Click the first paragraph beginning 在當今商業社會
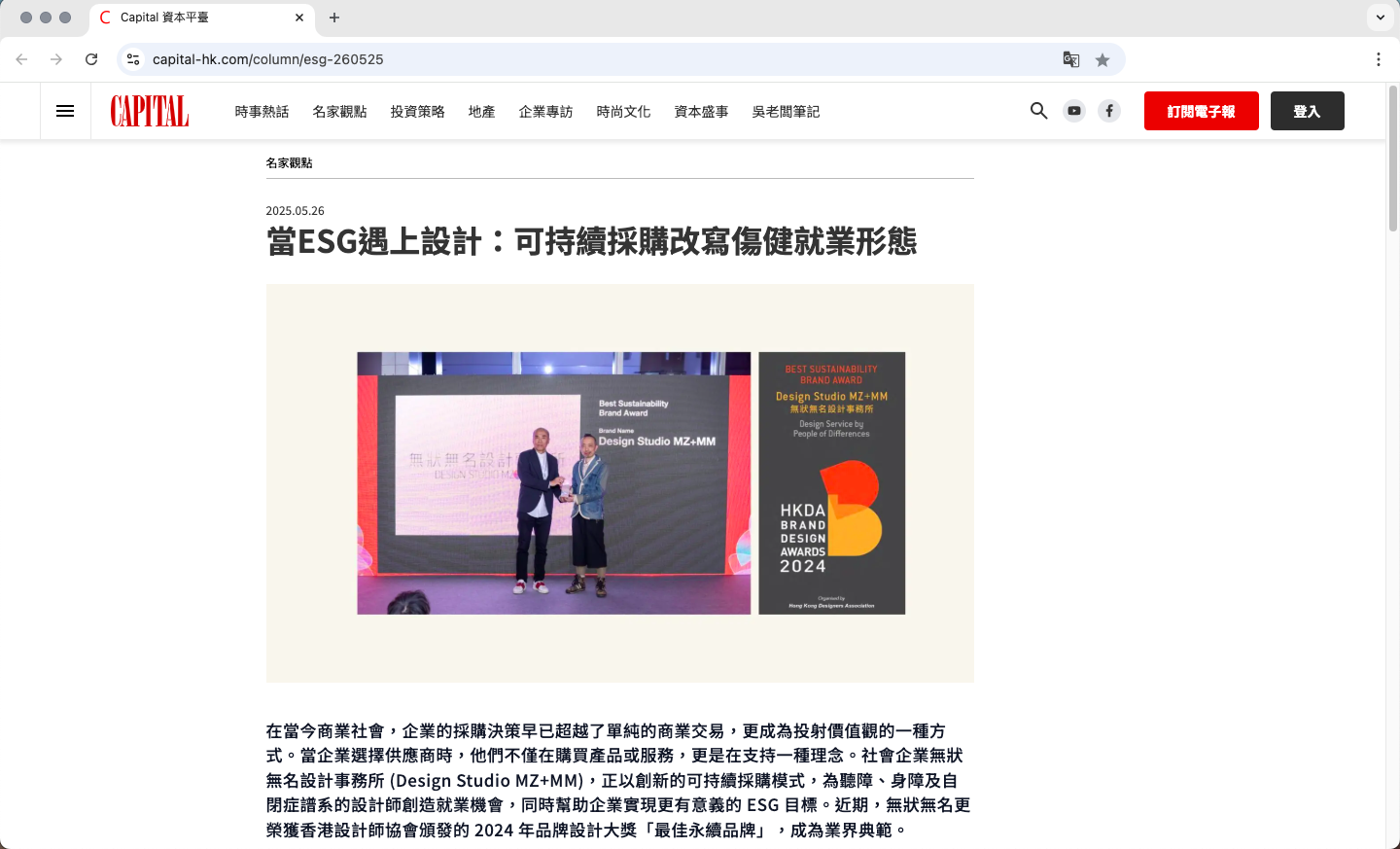Image resolution: width=1400 pixels, height=849 pixels. point(618,780)
